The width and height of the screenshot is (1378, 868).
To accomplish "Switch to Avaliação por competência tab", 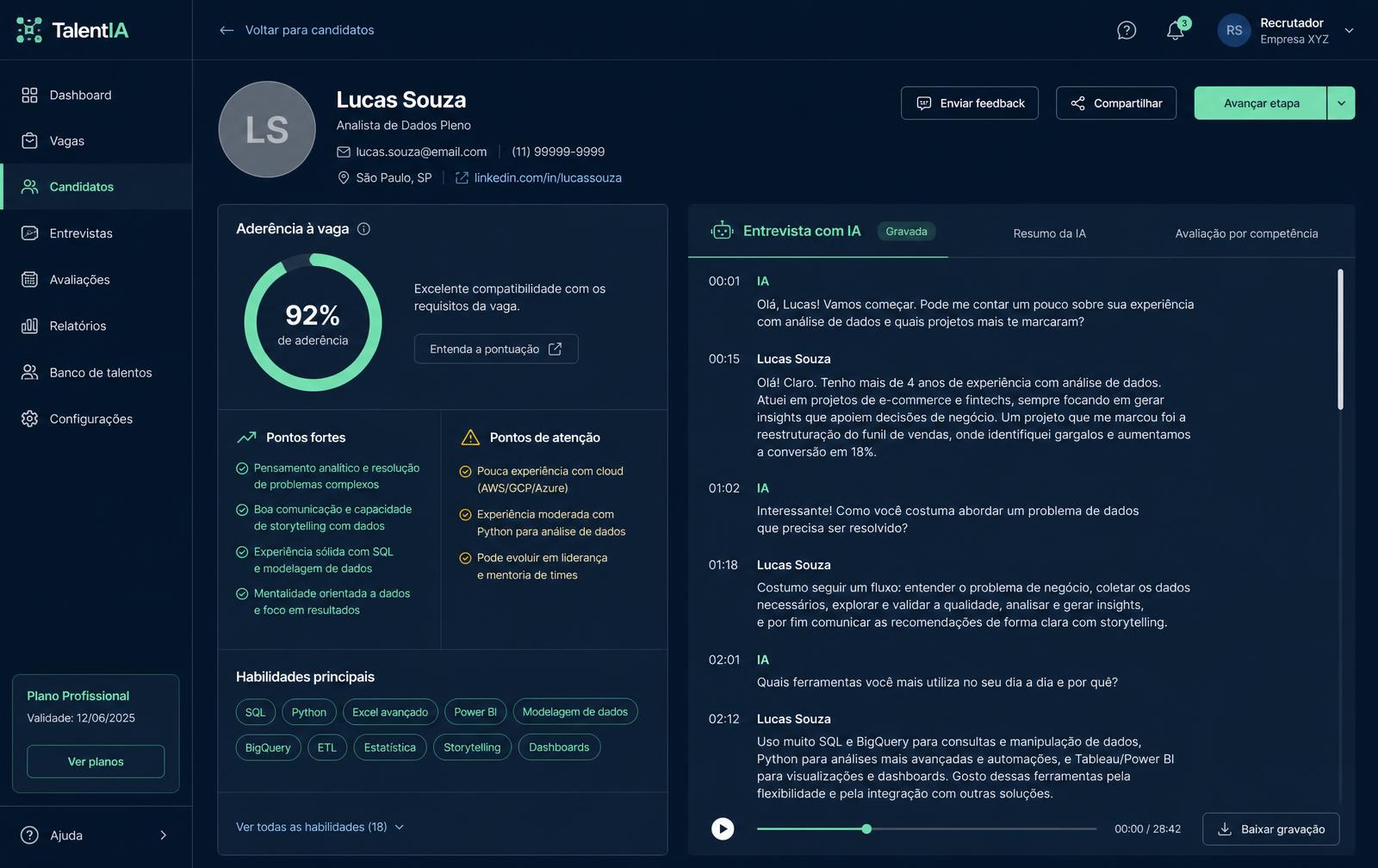I will point(1246,233).
